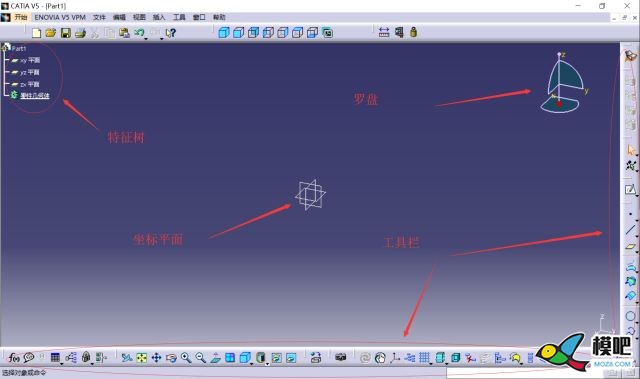640x379 pixels.
Task: Click the Zoom Out magnifier icon
Action: pos(201,358)
